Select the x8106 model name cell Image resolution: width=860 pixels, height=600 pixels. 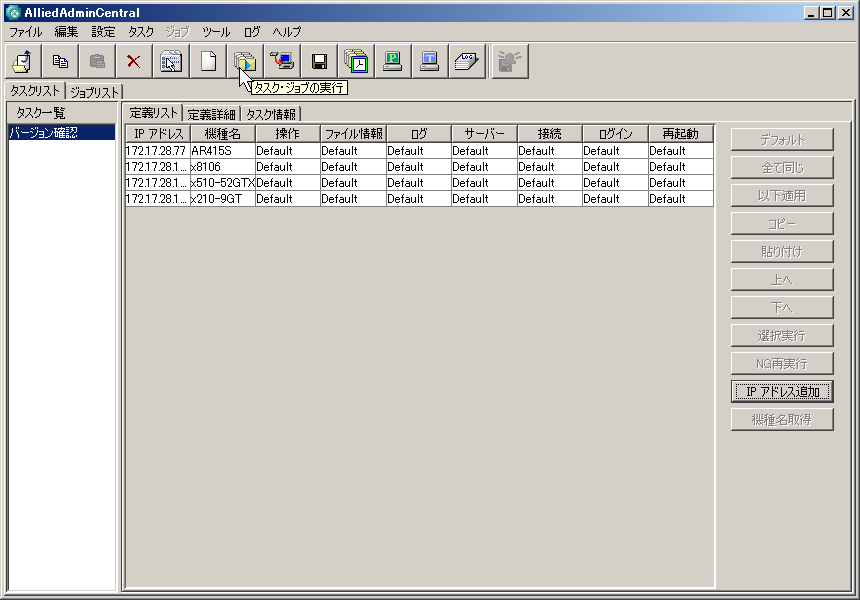[x=223, y=167]
